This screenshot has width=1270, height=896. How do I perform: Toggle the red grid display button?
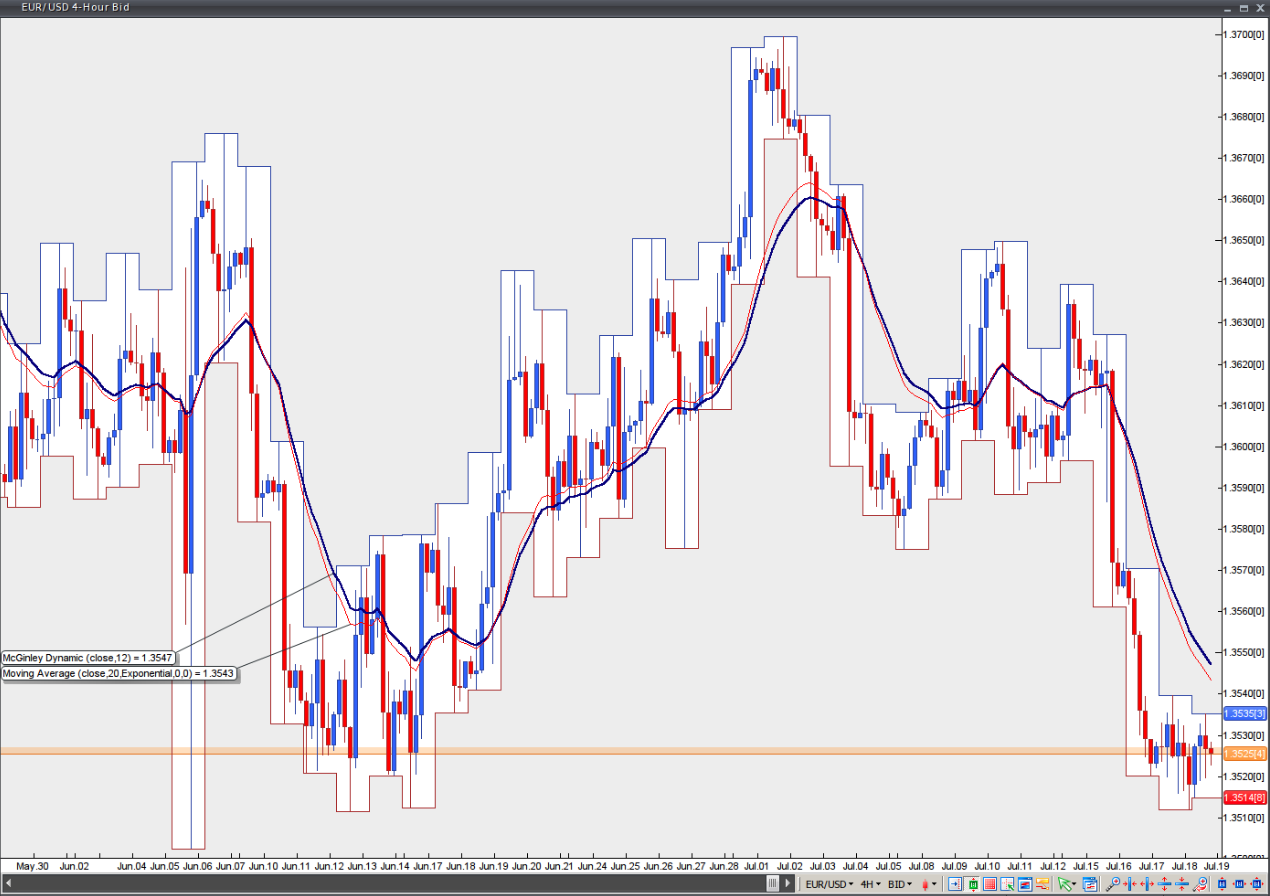pyautogui.click(x=990, y=884)
